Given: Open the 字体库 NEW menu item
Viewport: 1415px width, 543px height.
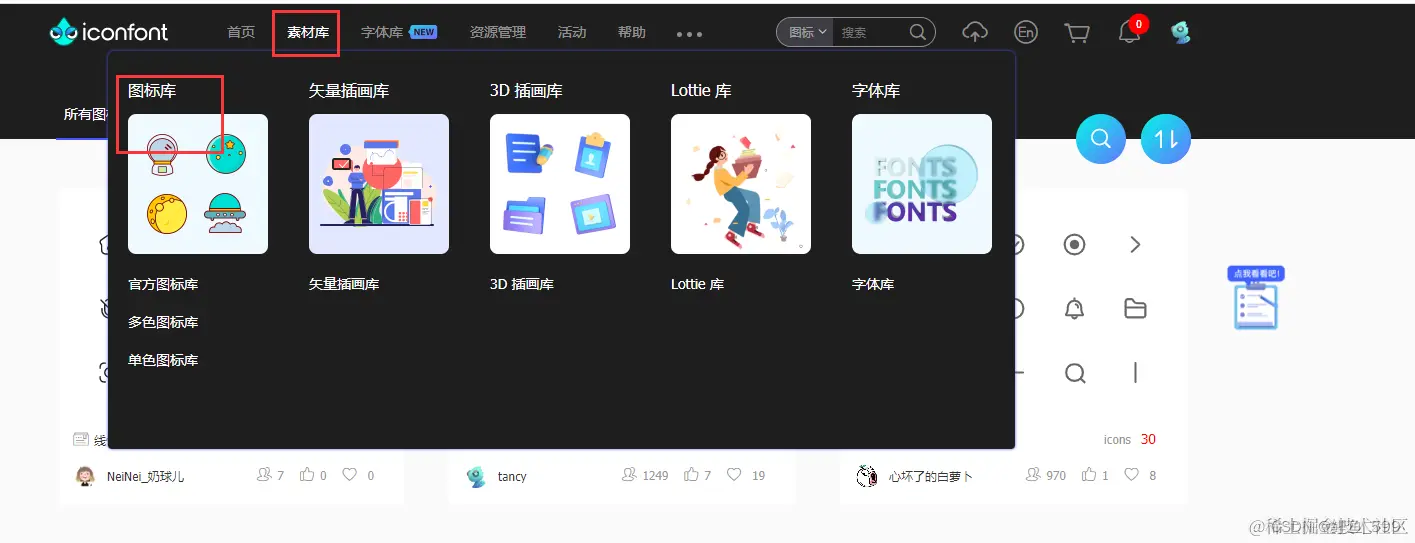Looking at the screenshot, I should (398, 32).
